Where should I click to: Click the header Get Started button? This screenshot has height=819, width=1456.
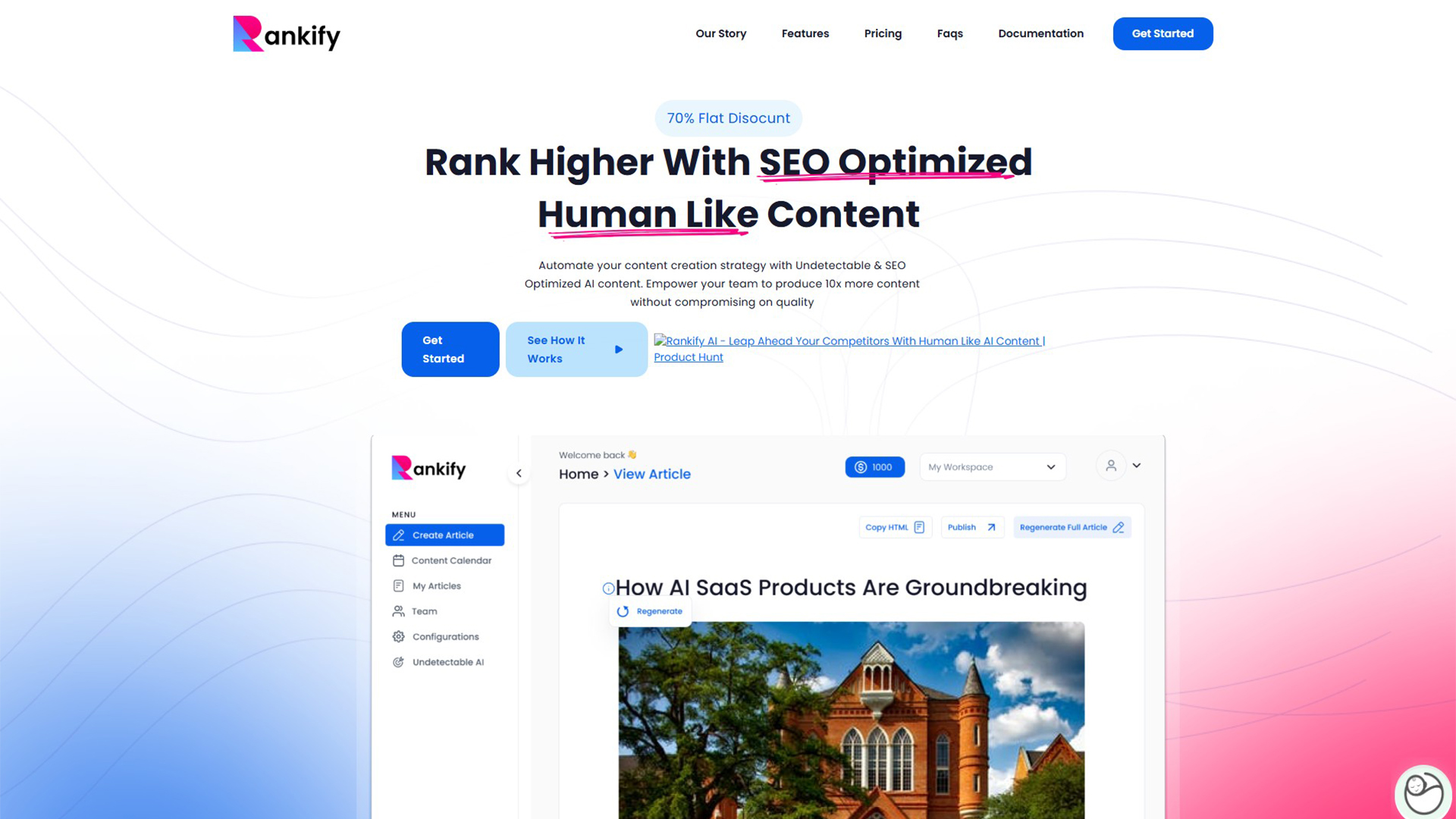[1163, 33]
